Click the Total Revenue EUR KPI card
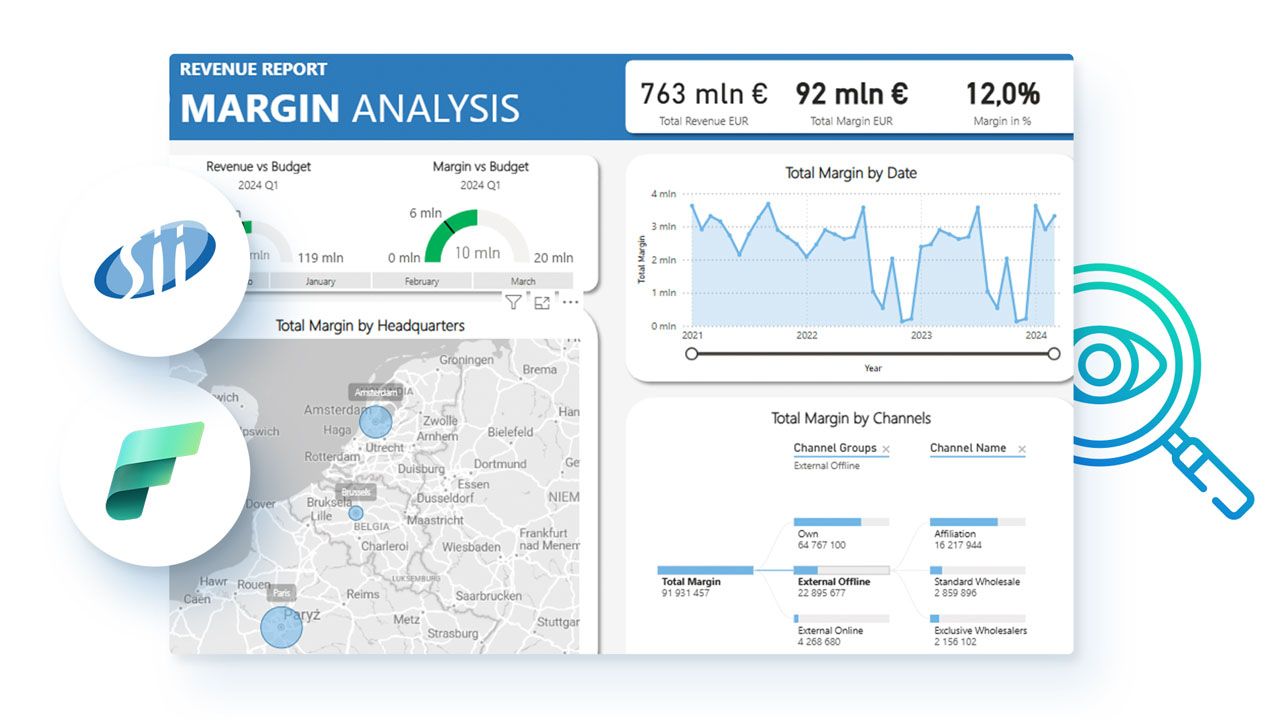 tap(705, 97)
